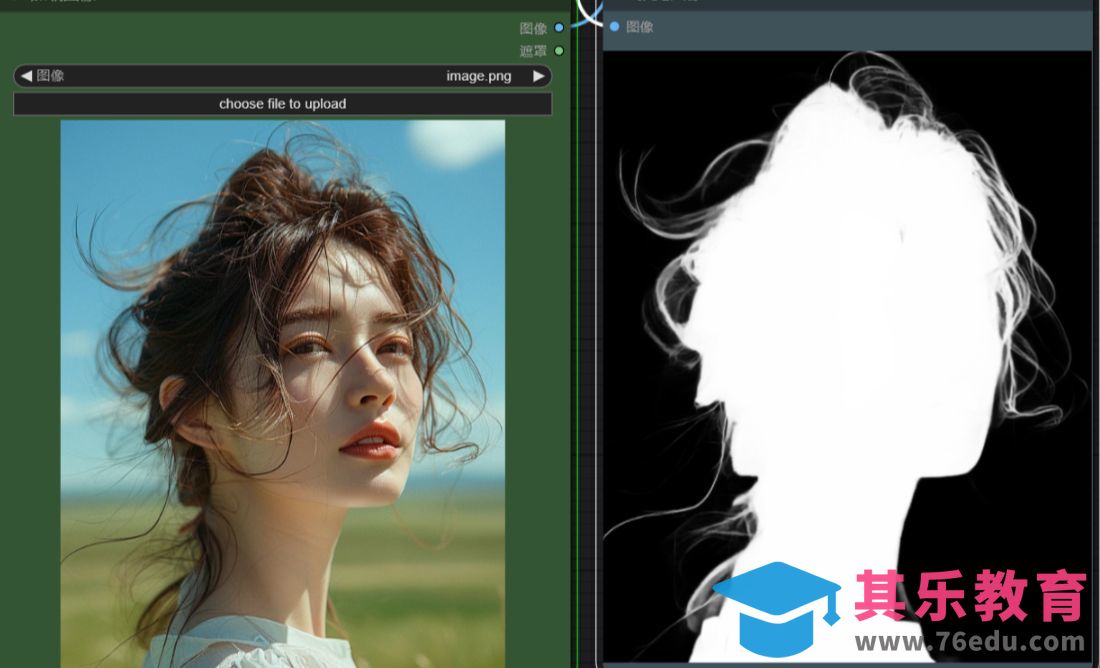
Task: Click the 图像 label inside the file selector
Action: [50, 76]
